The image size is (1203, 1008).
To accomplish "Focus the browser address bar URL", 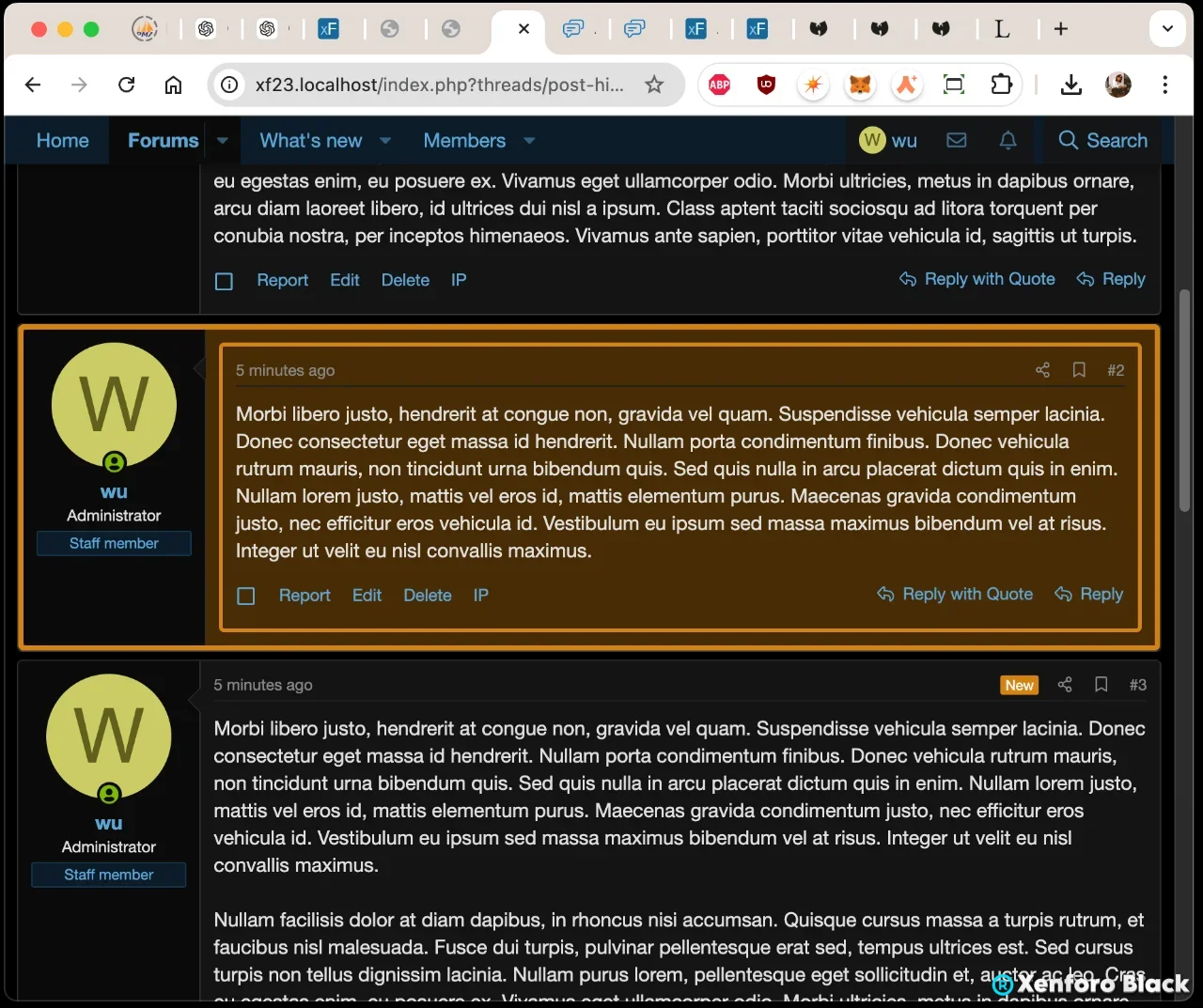I will [439, 85].
